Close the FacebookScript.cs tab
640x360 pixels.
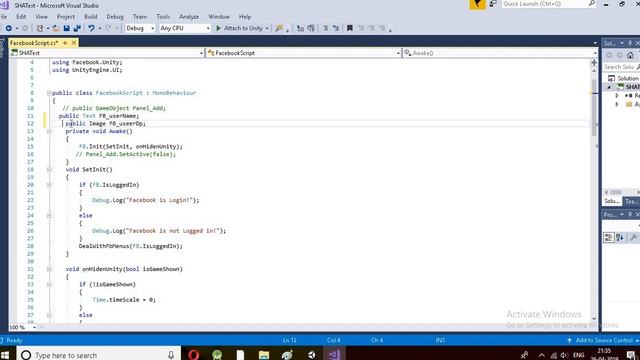(x=74, y=42)
